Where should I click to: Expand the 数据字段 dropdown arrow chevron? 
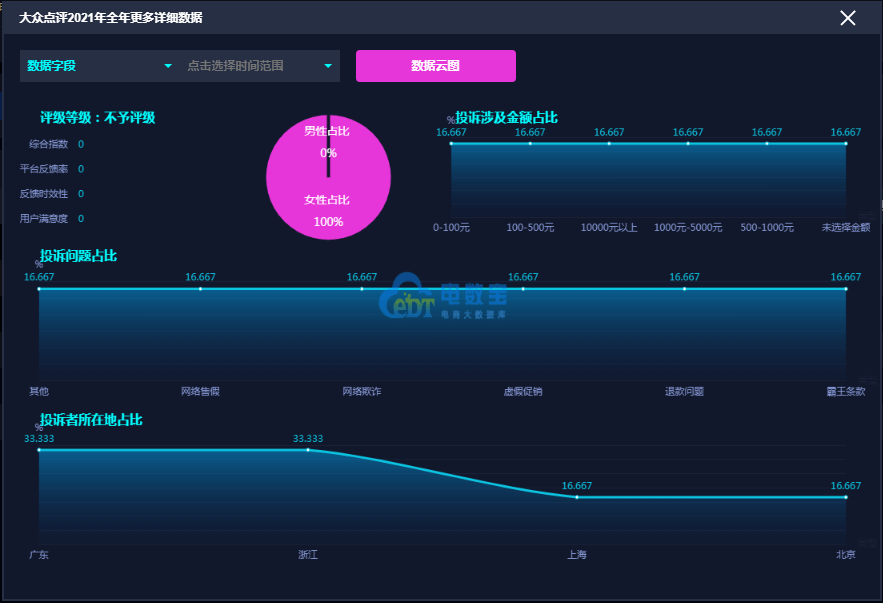[166, 65]
